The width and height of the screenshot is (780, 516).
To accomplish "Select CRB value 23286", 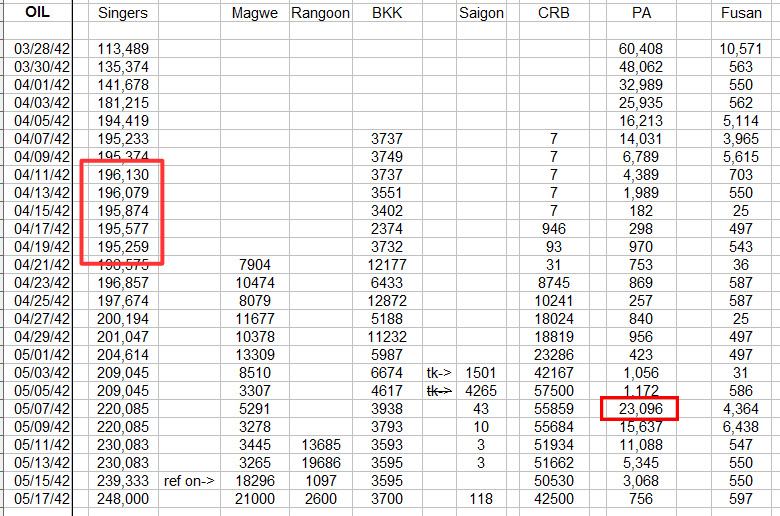I will click(x=554, y=355).
